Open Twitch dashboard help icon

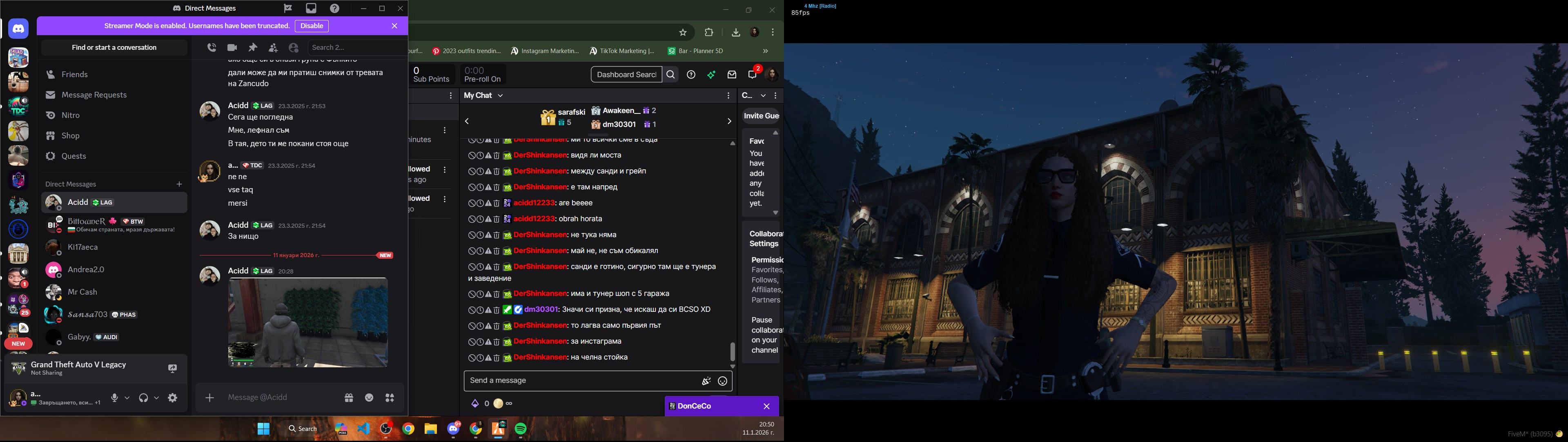tap(691, 75)
